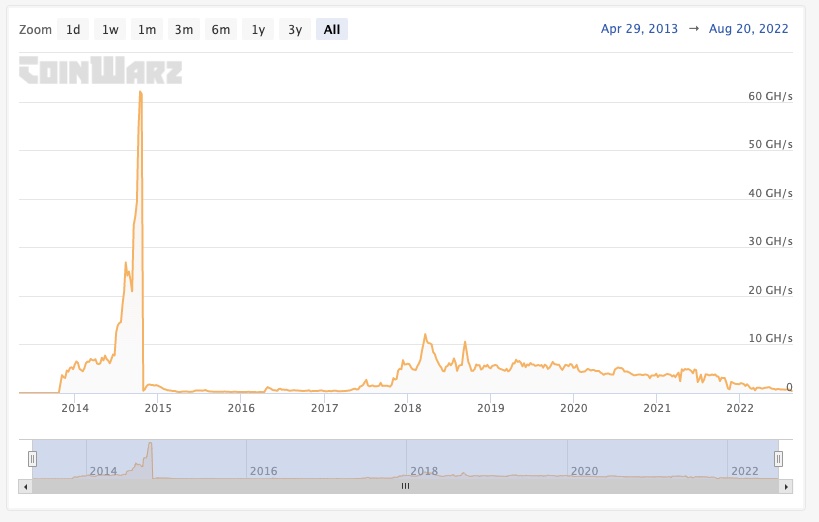Click the scrollbar grip with three lines
819x522 pixels.
405,486
